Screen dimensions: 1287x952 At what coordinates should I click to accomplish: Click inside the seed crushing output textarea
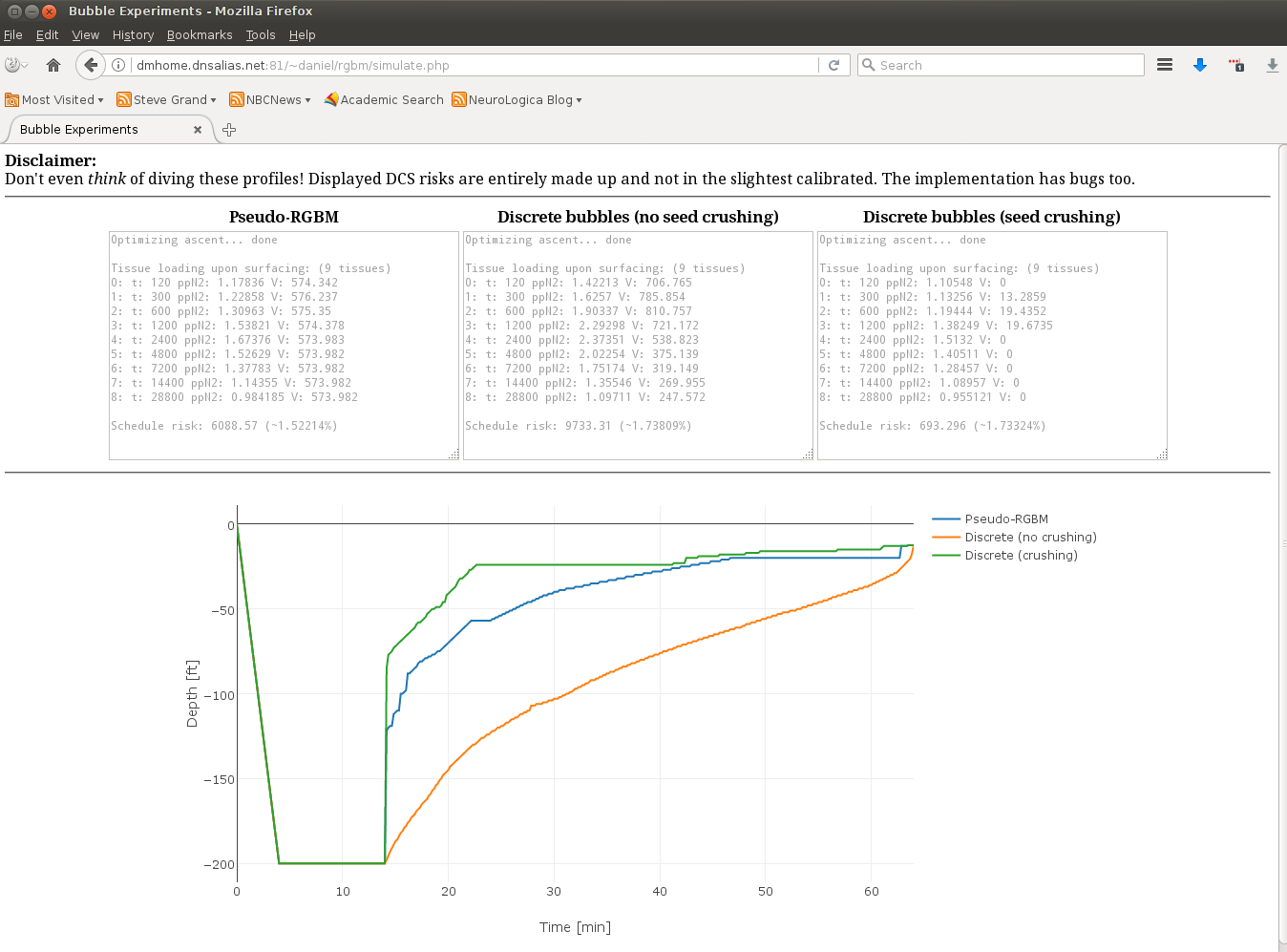tap(992, 346)
